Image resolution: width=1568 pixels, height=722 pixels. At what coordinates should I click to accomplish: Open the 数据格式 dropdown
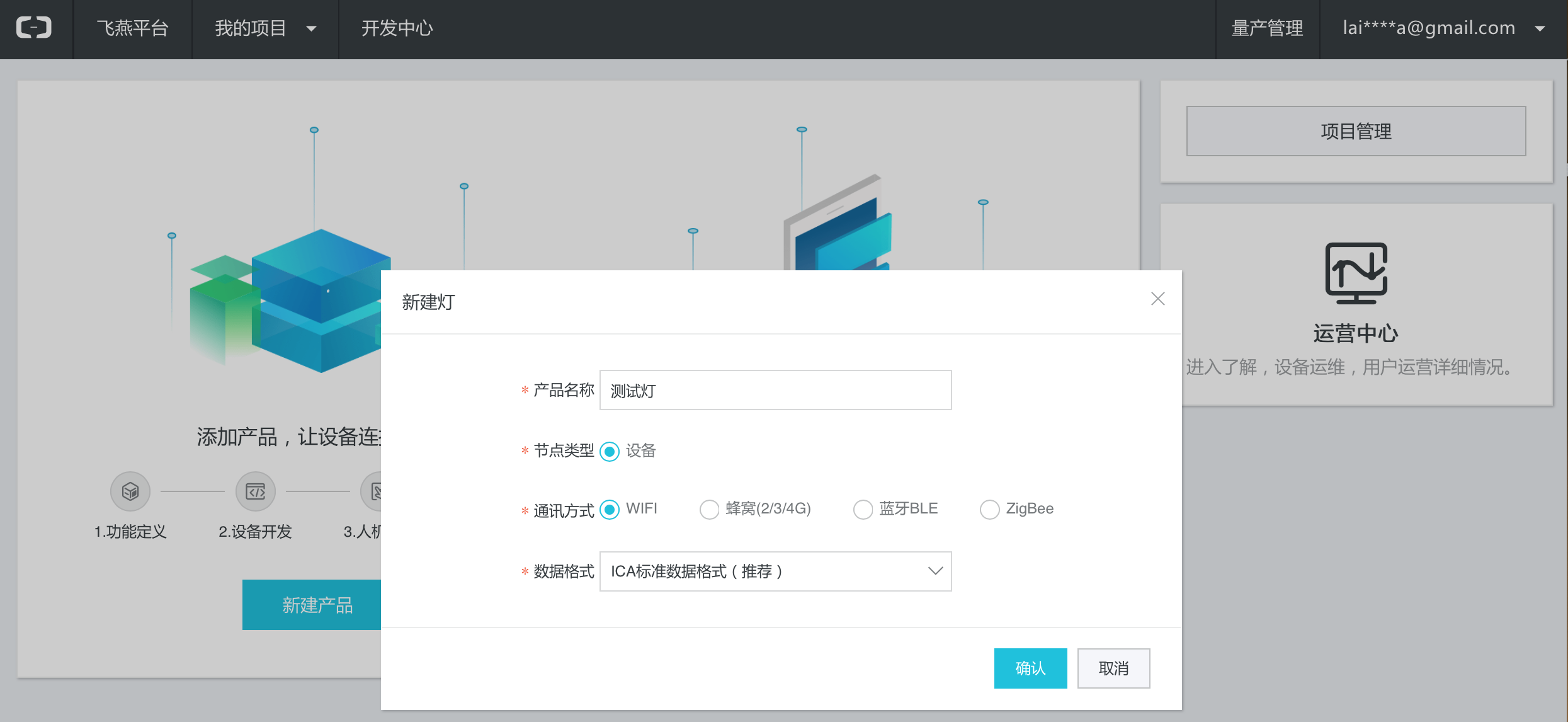(775, 571)
